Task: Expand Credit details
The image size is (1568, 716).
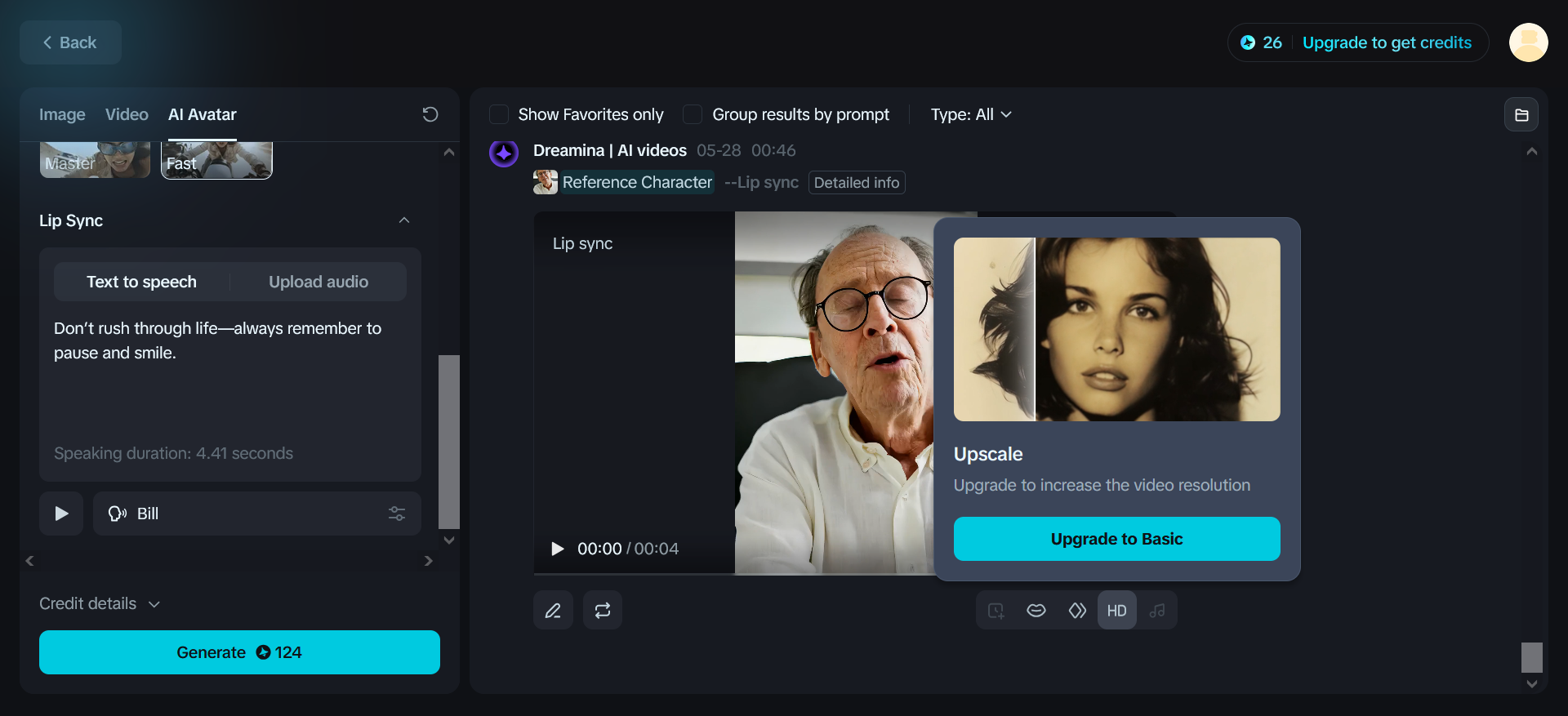Action: click(x=100, y=603)
